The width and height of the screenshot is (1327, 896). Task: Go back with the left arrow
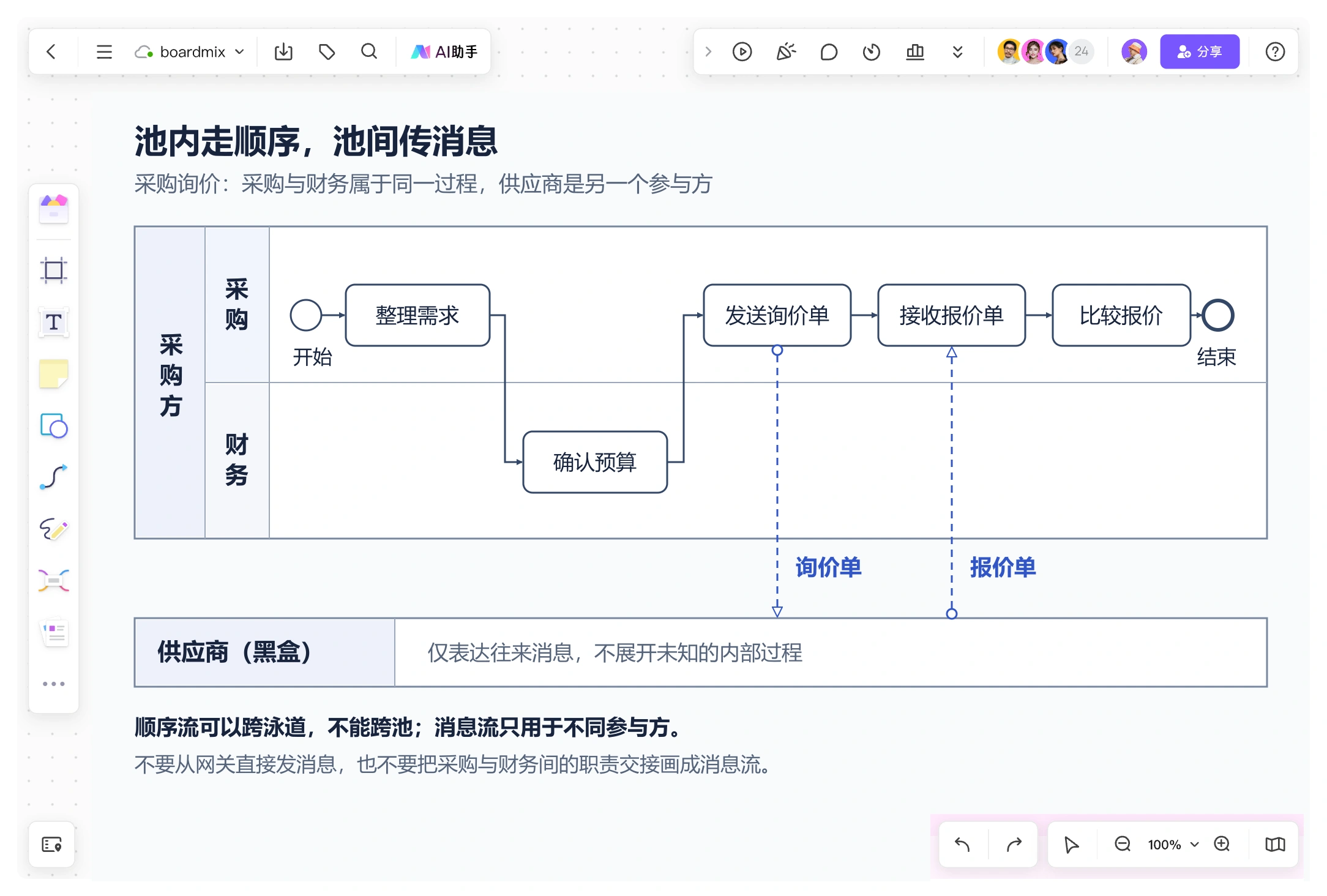click(51, 52)
